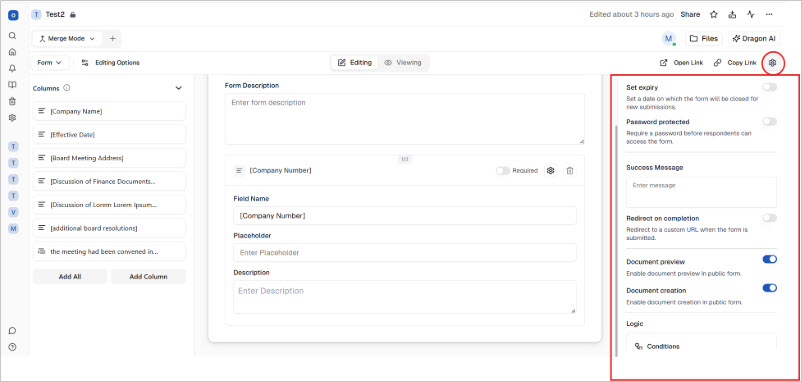Click the Test2 document title
Screen dimensions: 802x382
56,14
